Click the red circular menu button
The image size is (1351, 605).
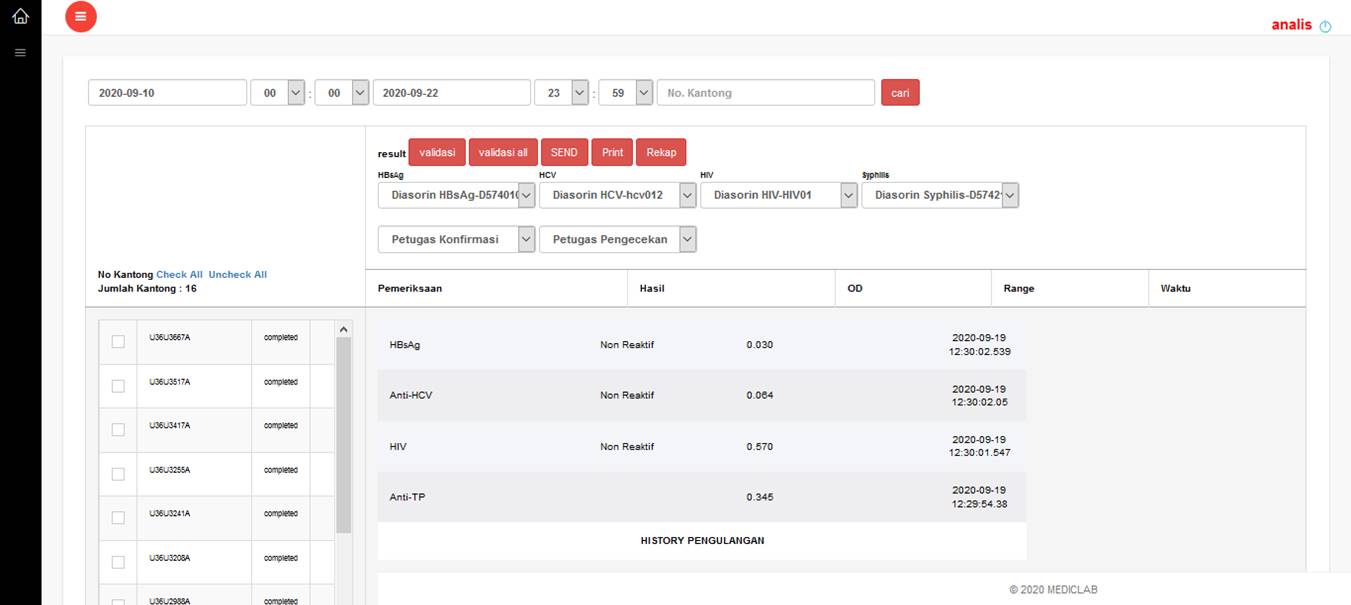pos(81,16)
